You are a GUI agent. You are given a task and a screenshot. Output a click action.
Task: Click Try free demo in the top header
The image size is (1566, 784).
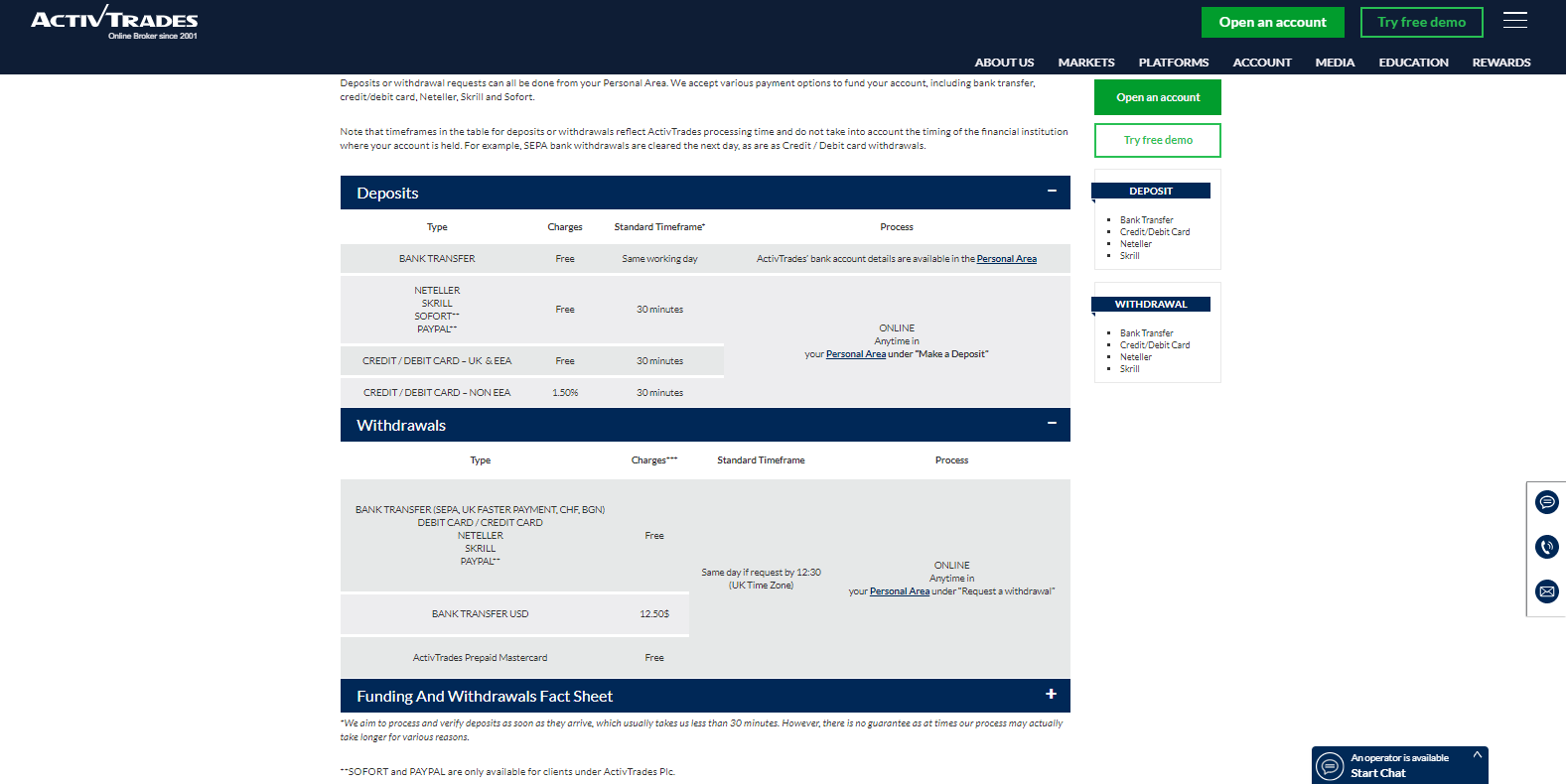coord(1422,22)
